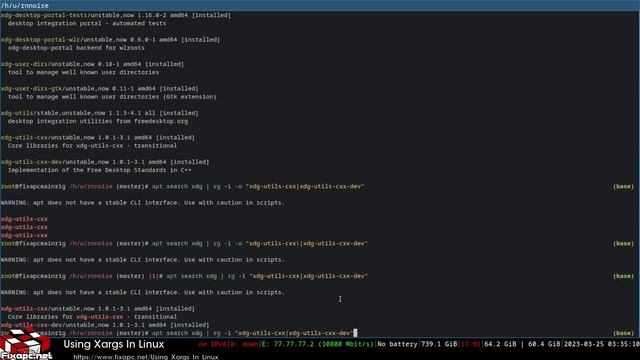640x360 pixels.
Task: Place cursor at end of bottom command line
Action: tap(355, 333)
